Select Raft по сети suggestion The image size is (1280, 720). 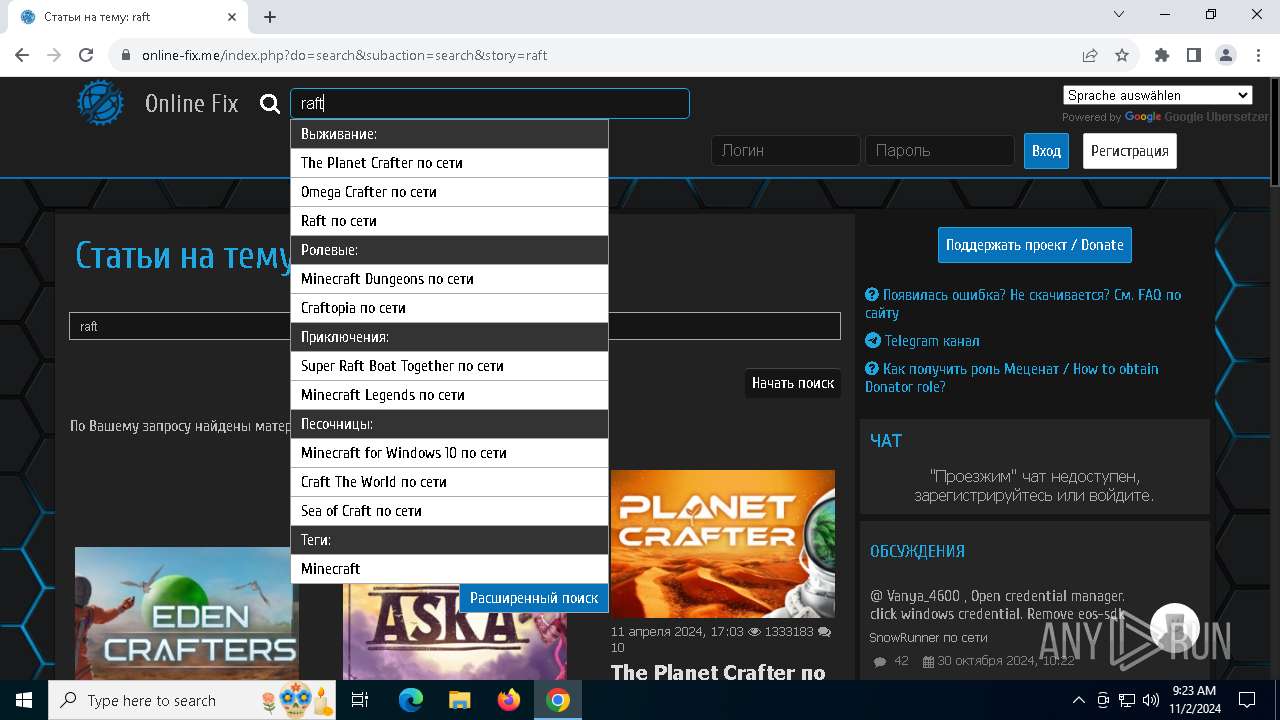tap(449, 220)
